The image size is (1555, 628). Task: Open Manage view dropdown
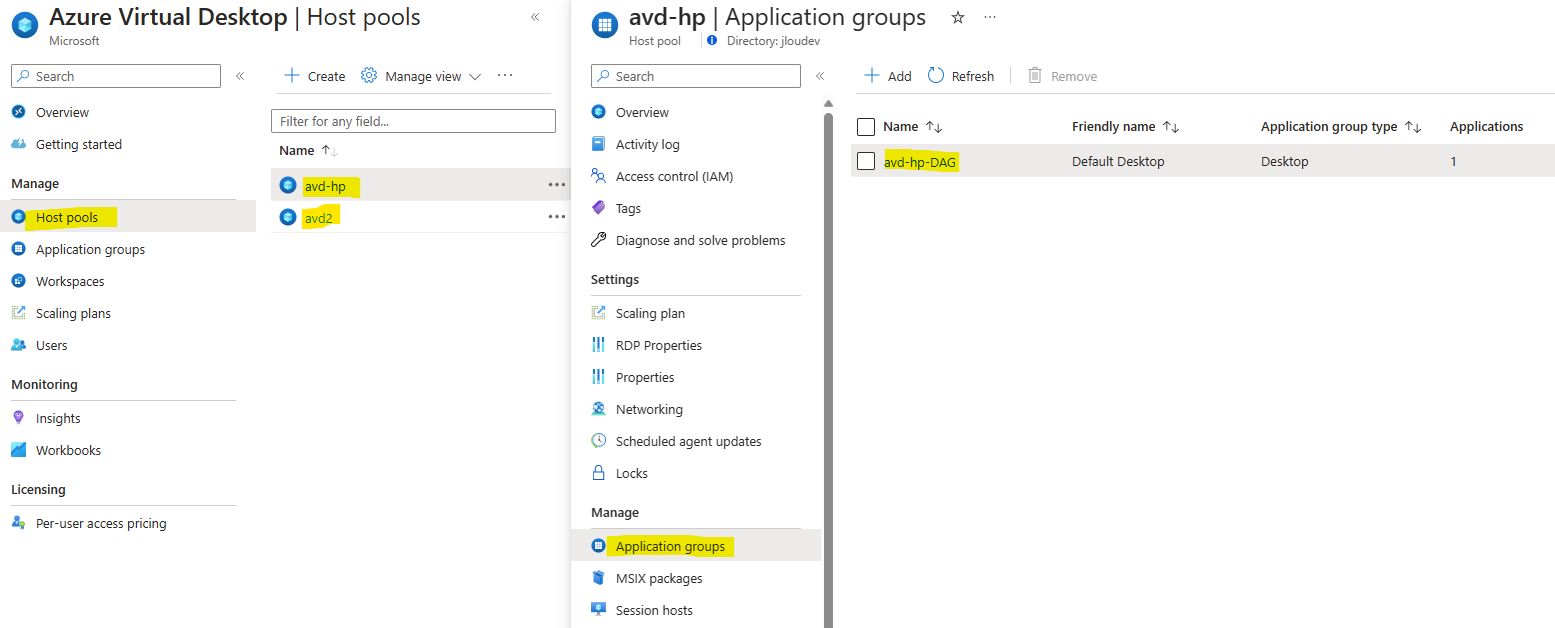click(x=421, y=76)
